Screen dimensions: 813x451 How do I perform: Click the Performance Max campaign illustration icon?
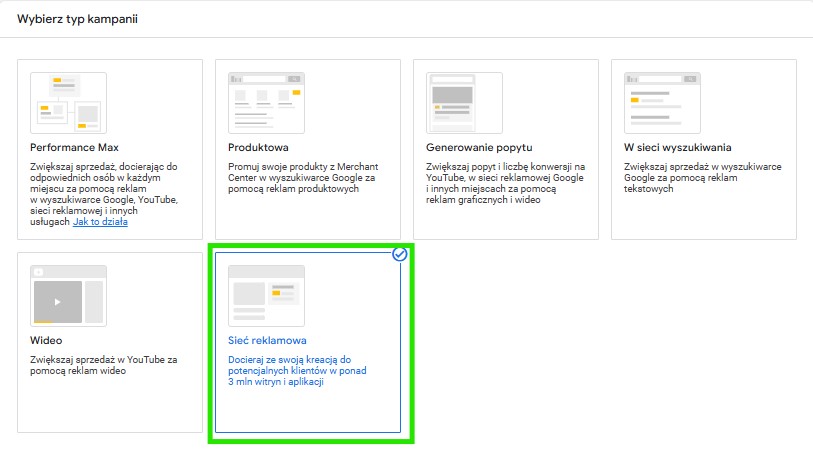pyautogui.click(x=68, y=103)
